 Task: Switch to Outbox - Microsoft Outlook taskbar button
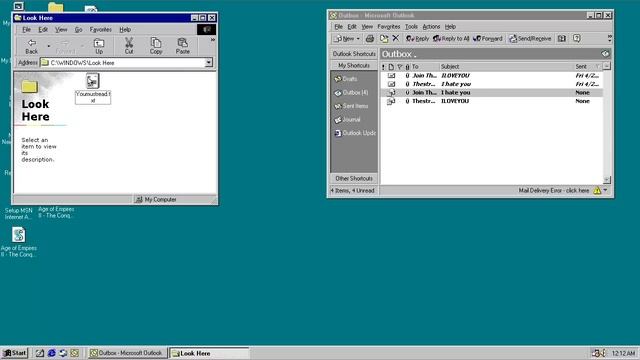128,353
